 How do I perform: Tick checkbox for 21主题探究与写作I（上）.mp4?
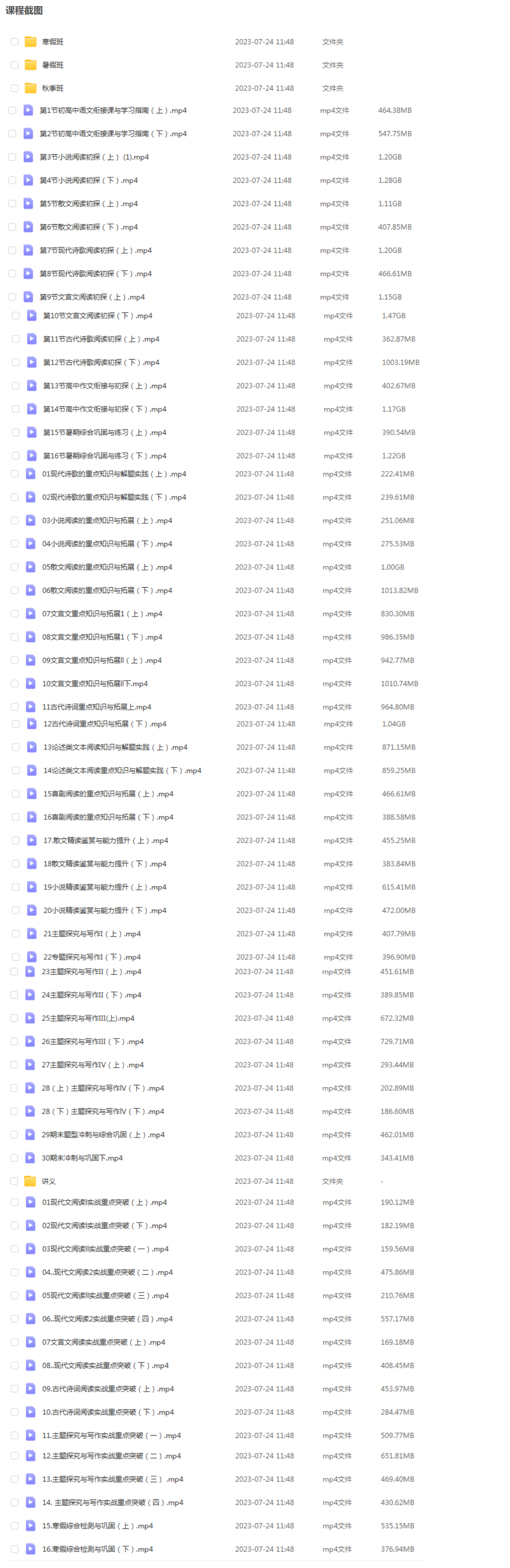(16, 934)
